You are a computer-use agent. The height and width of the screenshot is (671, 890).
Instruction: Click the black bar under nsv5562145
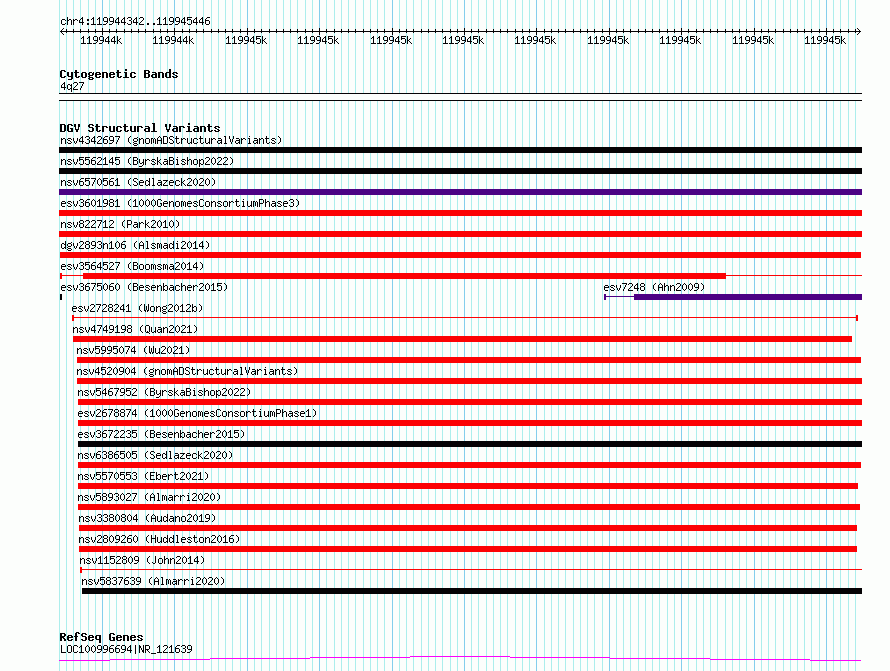tap(460, 171)
